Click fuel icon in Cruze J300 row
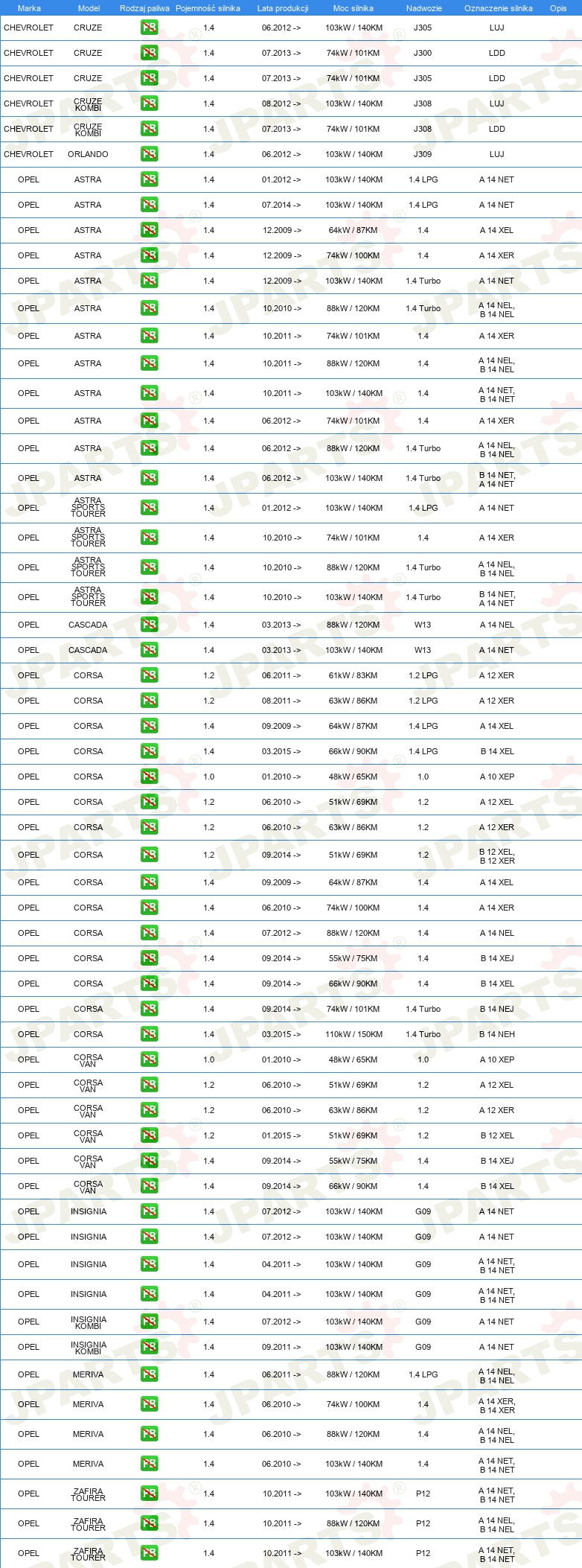582x1568 pixels. pos(150,53)
